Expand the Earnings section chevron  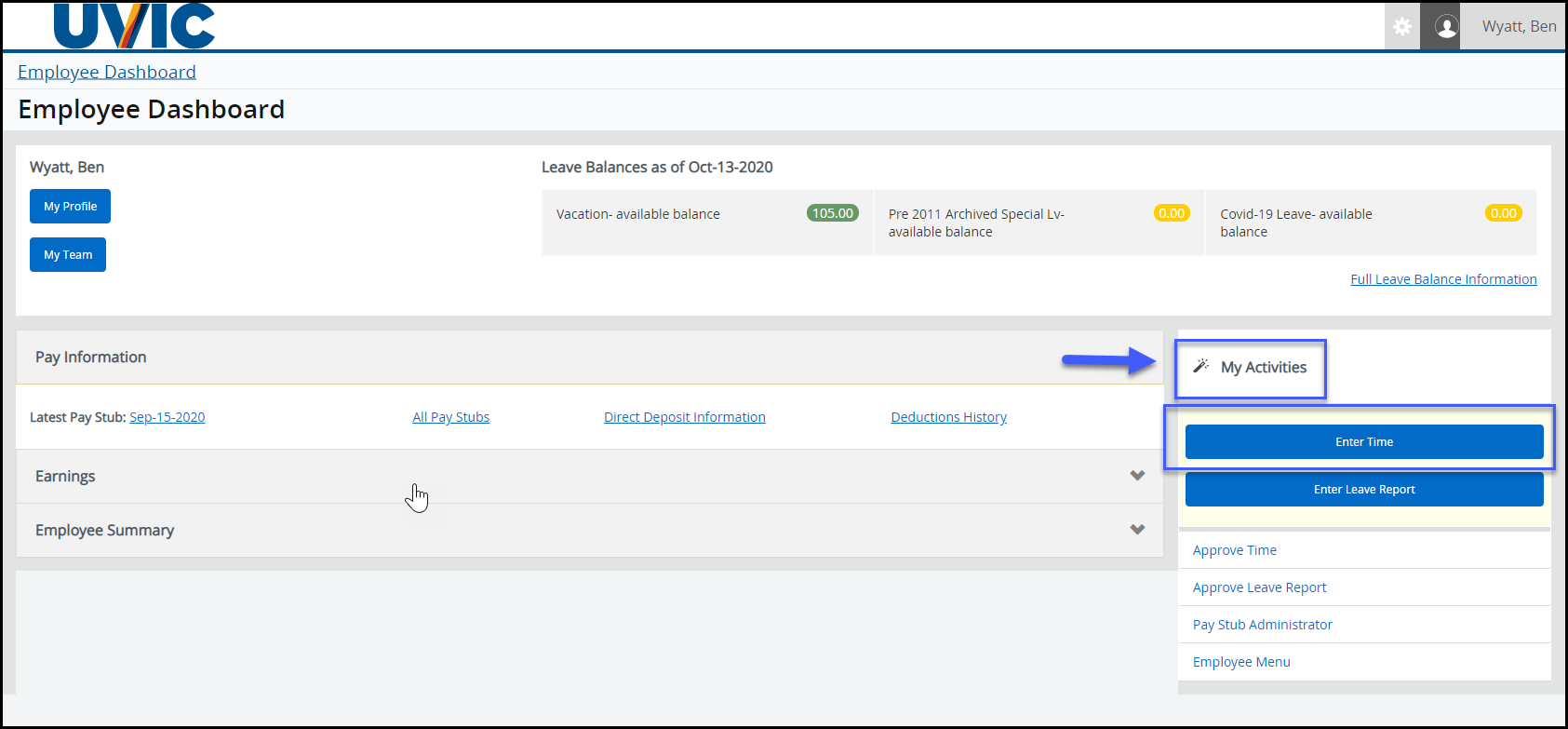tap(1137, 476)
